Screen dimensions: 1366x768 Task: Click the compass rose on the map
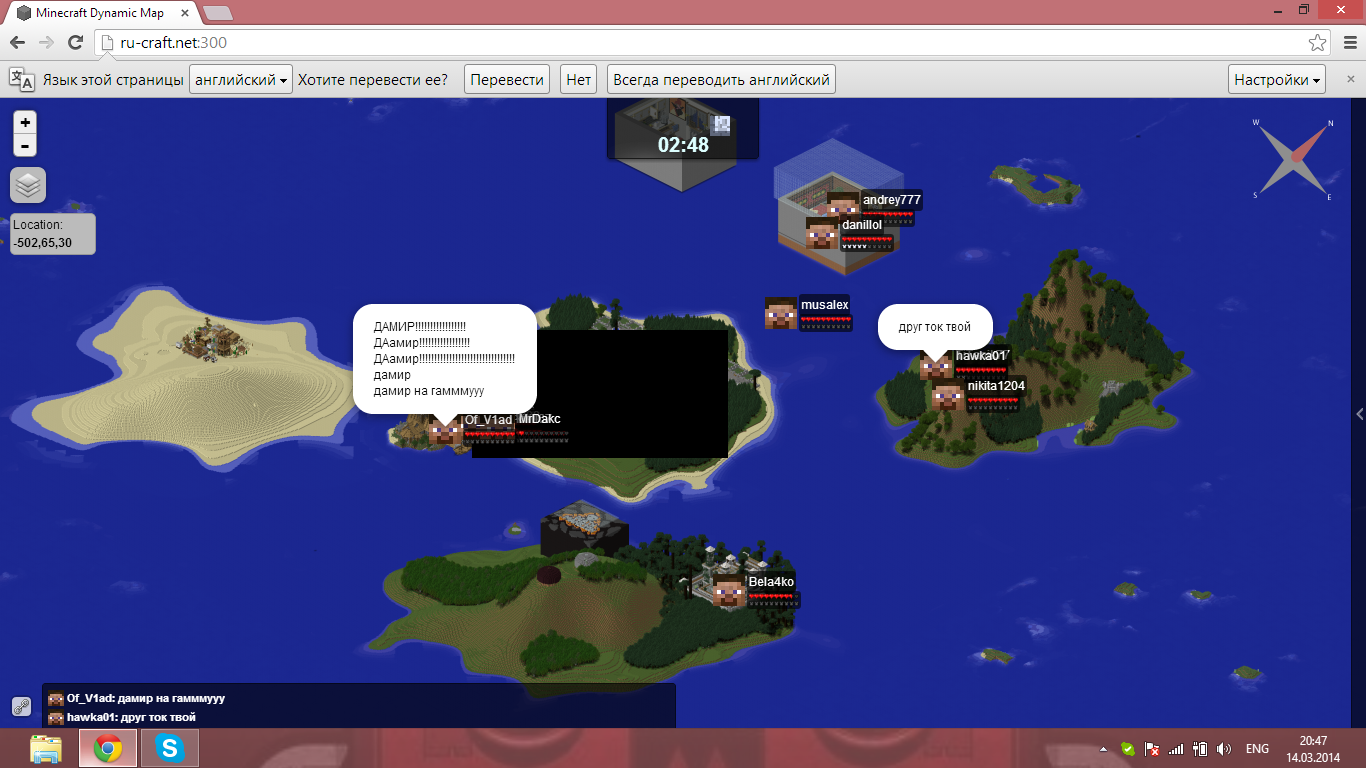[1294, 158]
